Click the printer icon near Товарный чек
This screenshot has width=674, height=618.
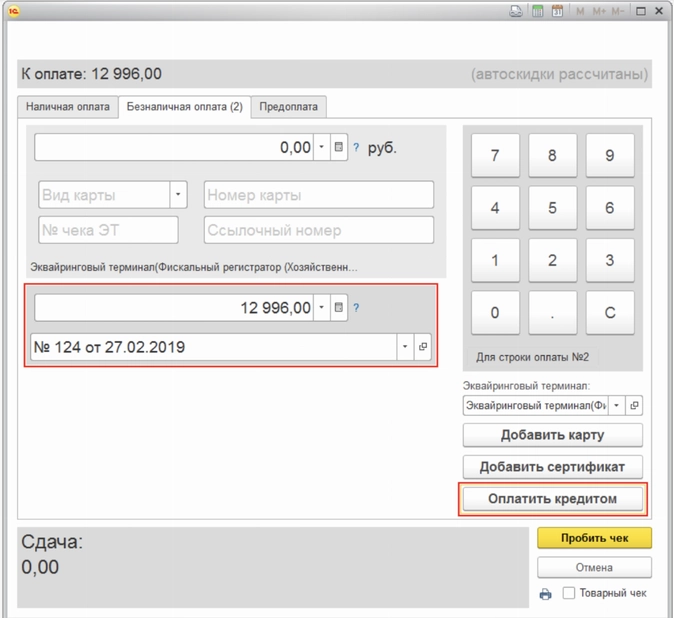click(545, 594)
